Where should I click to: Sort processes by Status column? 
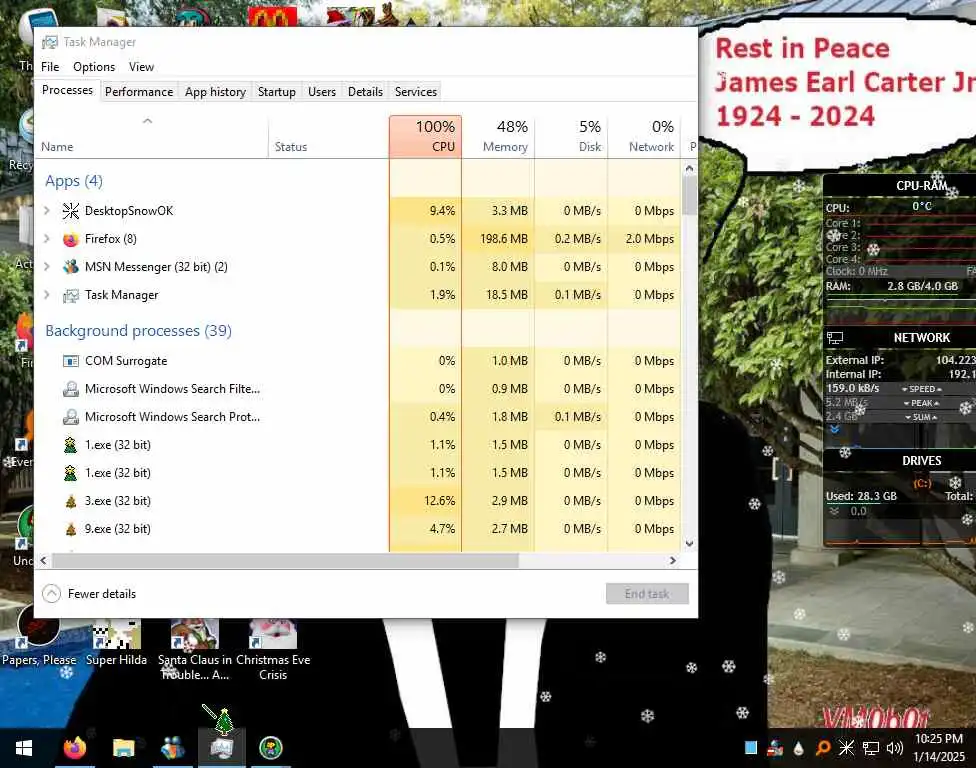[x=329, y=136]
